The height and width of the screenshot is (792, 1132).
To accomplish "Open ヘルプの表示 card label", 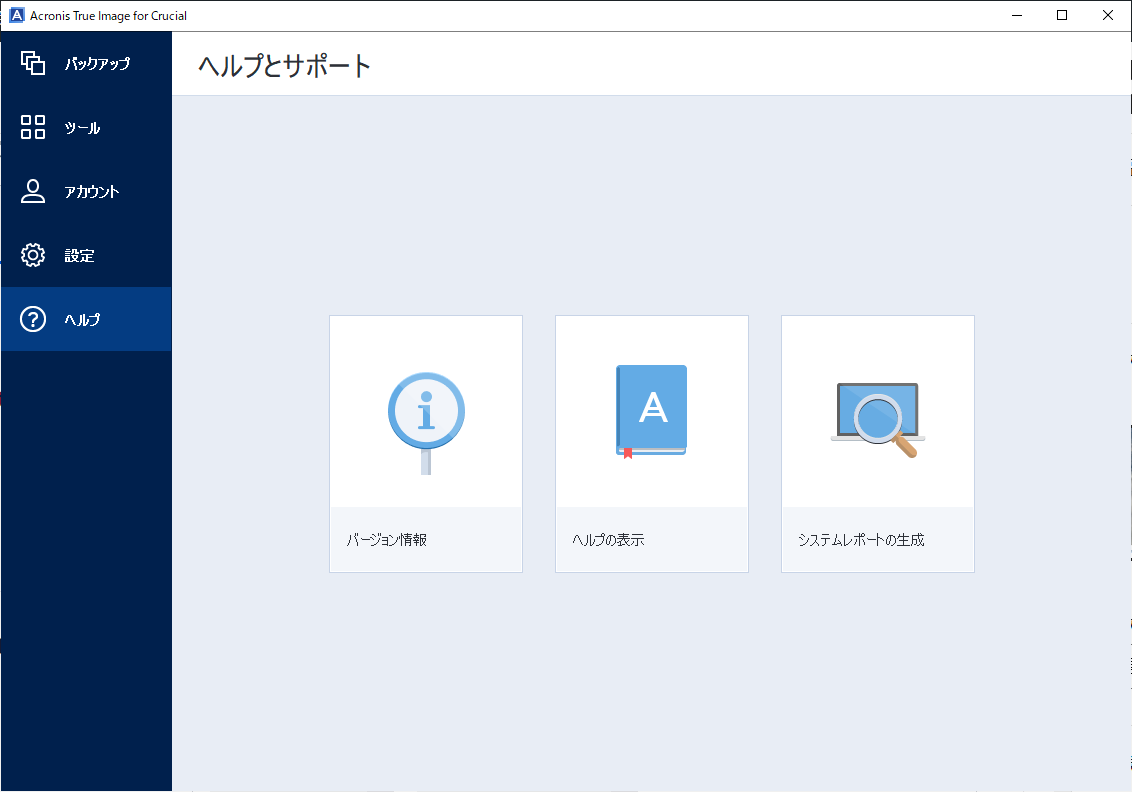I will 608,540.
